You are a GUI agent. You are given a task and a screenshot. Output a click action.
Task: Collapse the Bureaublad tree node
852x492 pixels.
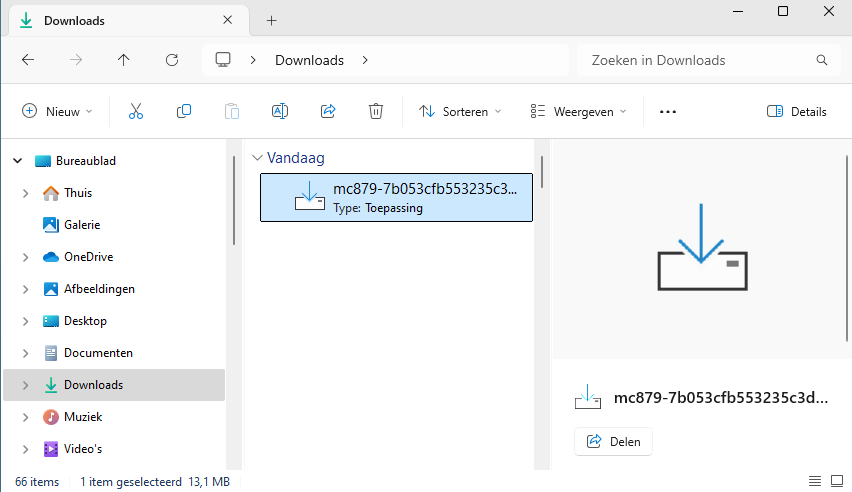(17, 161)
